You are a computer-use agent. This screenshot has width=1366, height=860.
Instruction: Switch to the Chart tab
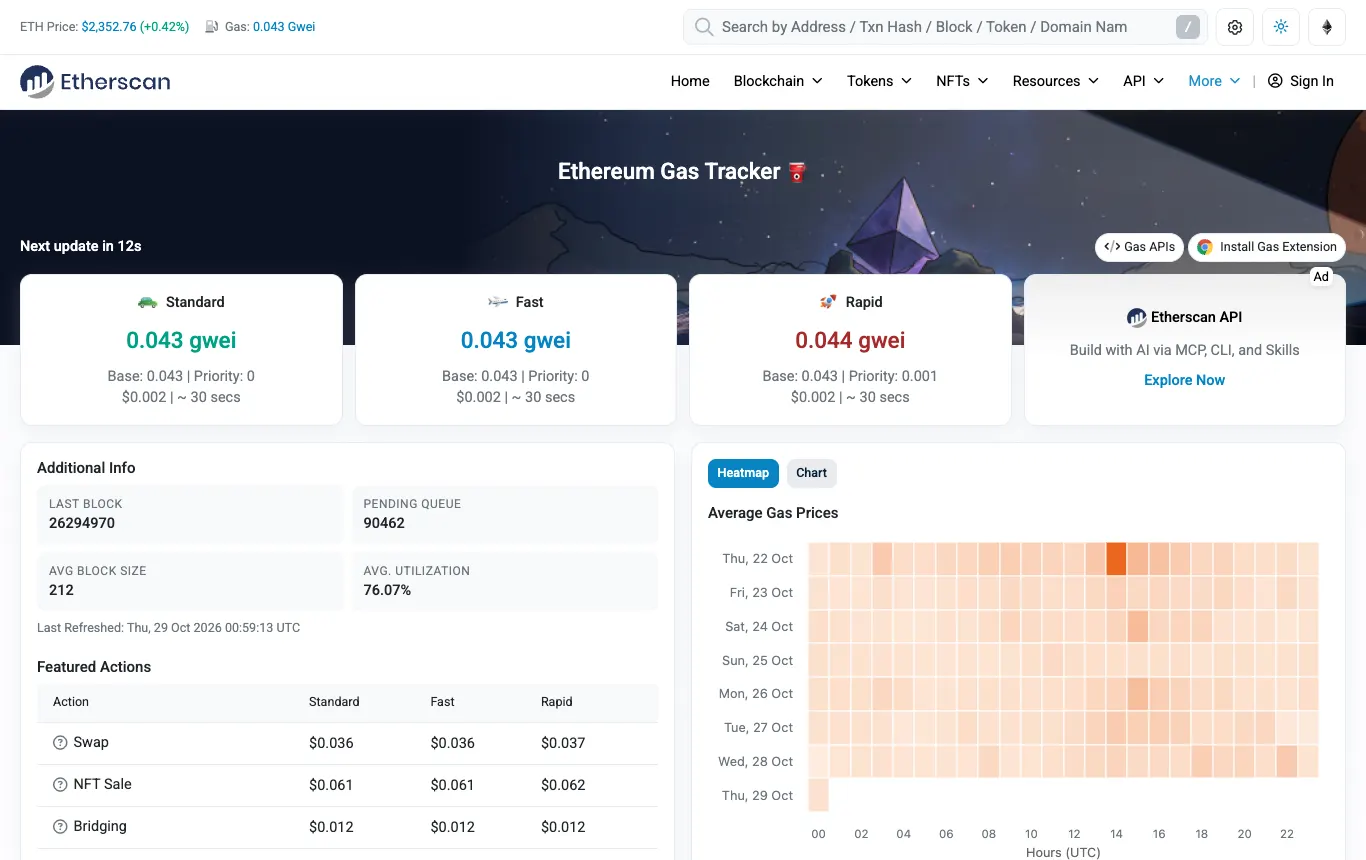(812, 473)
